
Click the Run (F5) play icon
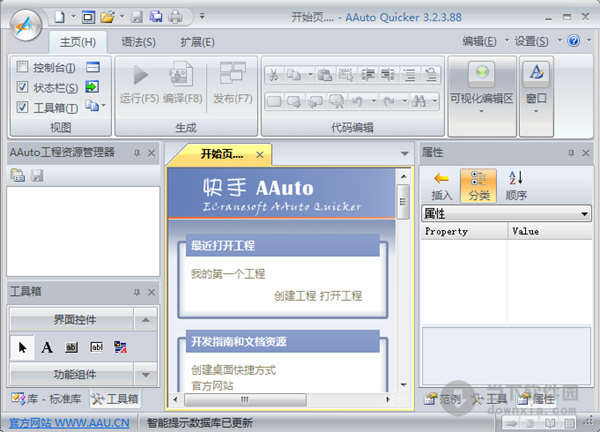140,75
